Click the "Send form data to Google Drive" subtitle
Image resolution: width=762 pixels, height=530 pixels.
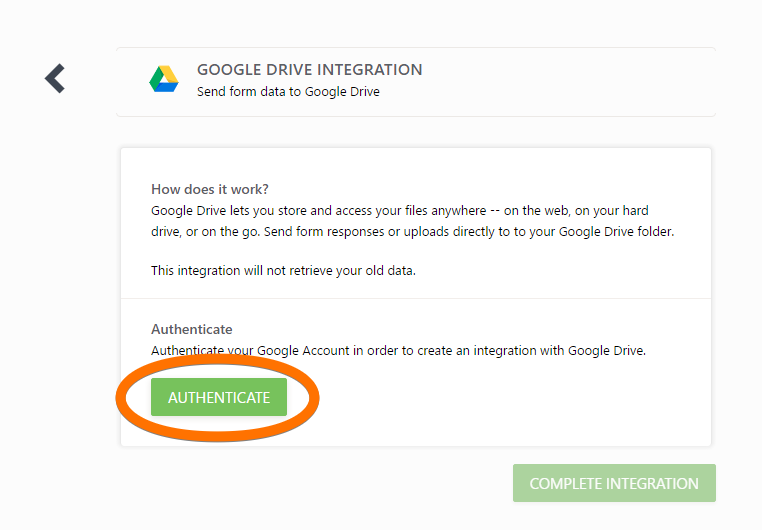(288, 92)
